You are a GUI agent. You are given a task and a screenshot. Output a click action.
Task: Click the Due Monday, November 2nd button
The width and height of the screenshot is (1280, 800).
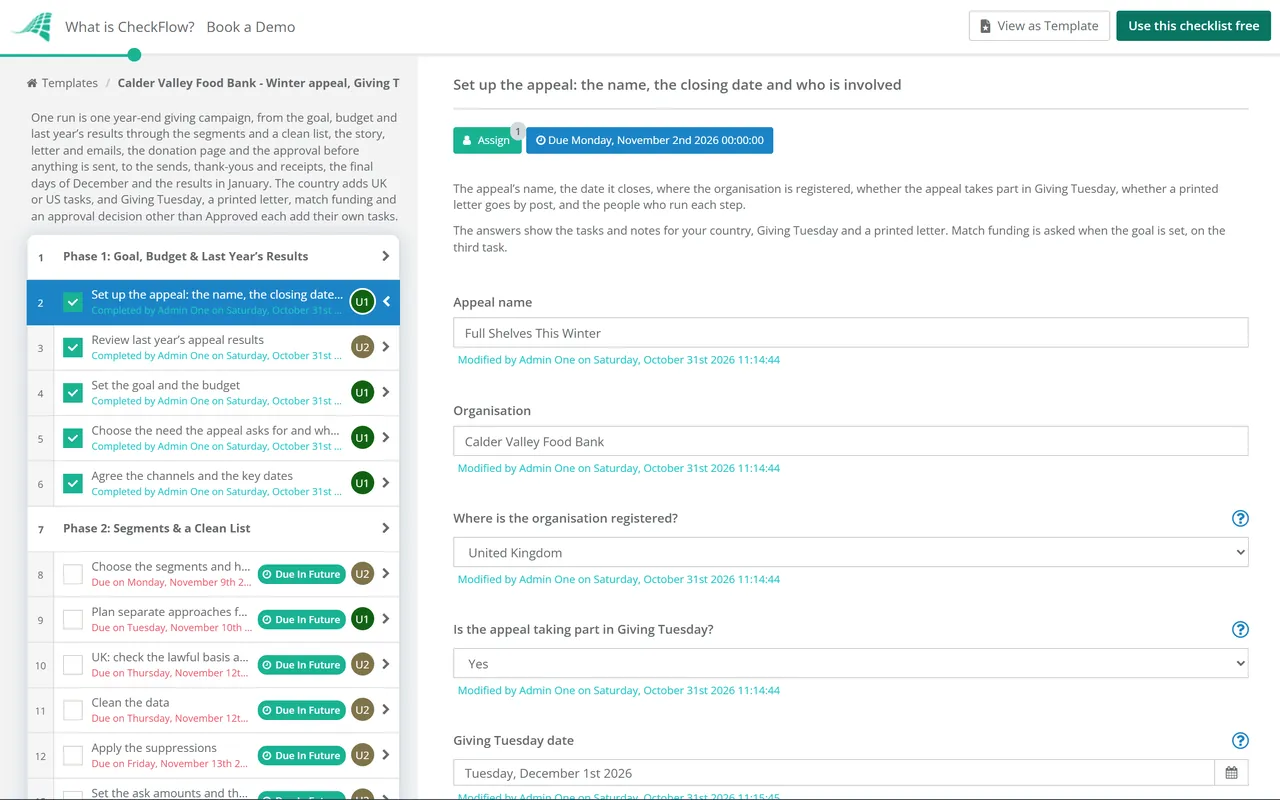point(650,140)
